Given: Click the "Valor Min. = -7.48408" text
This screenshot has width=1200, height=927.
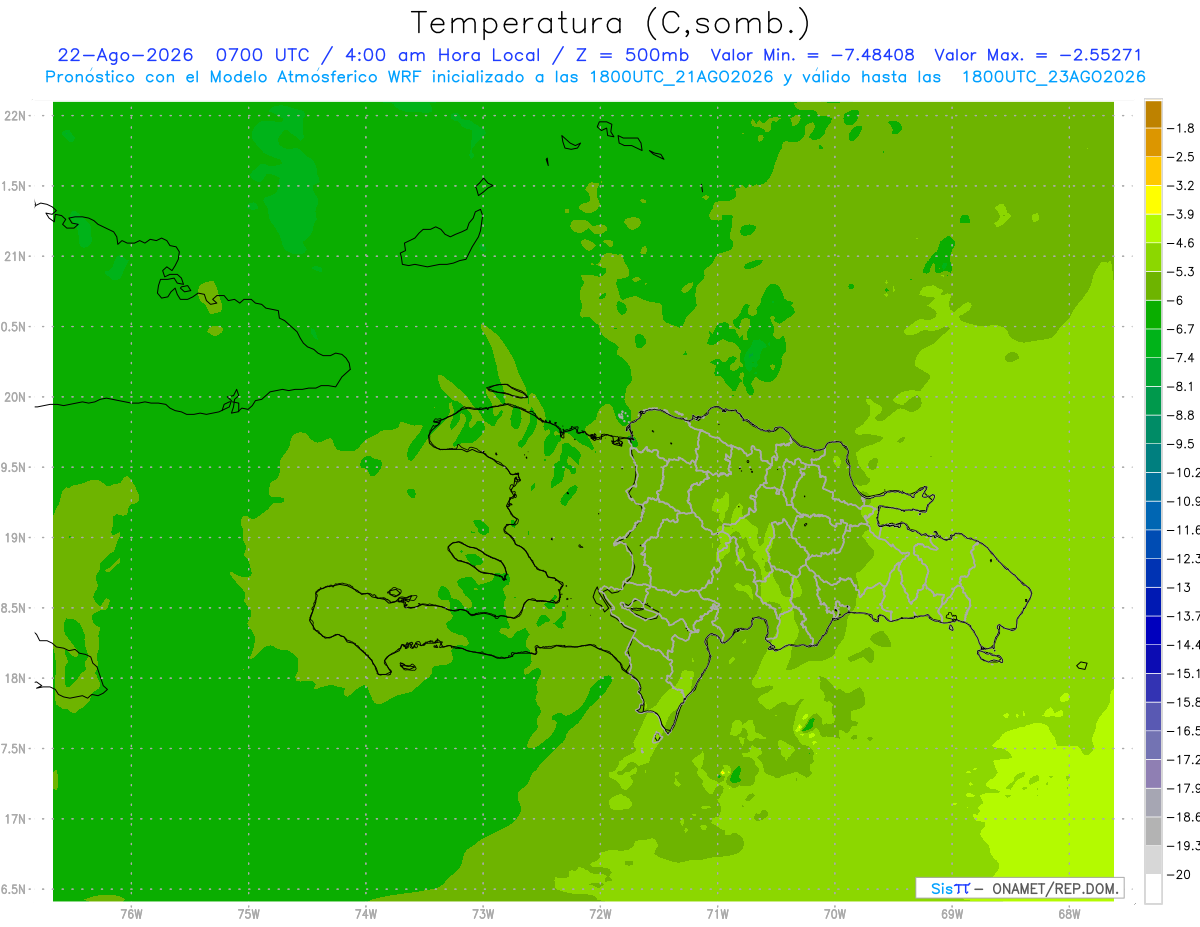Looking at the screenshot, I should tap(812, 55).
